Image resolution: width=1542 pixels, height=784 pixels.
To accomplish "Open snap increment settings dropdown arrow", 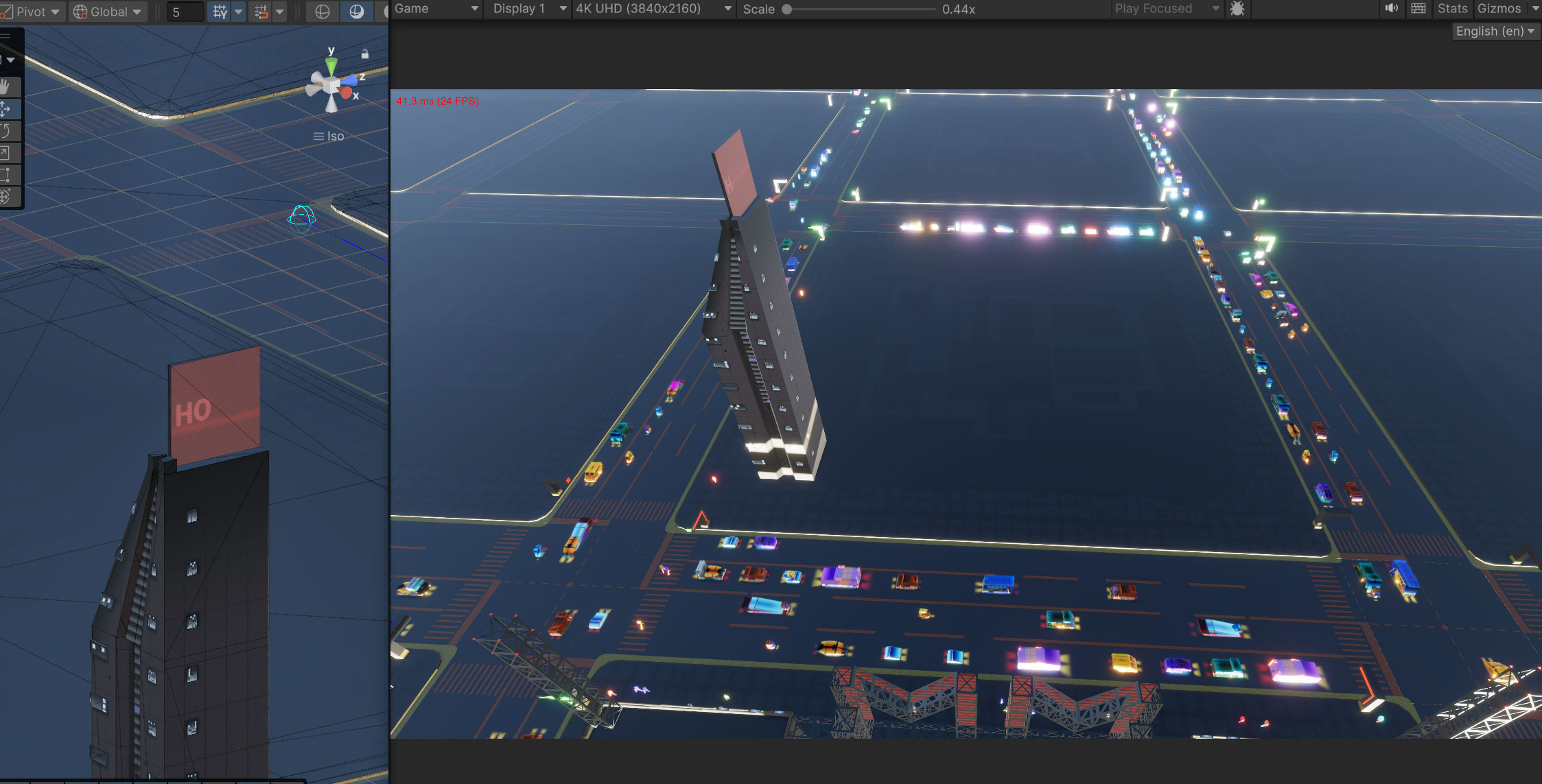I will 280,12.
